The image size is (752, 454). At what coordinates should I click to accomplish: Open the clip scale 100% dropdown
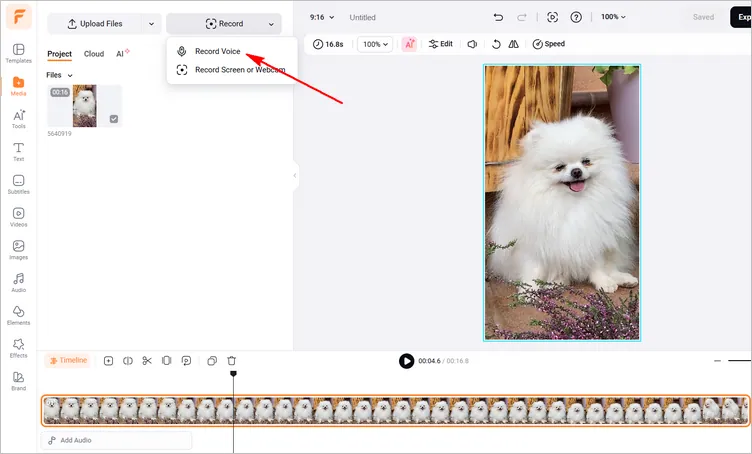(375, 44)
